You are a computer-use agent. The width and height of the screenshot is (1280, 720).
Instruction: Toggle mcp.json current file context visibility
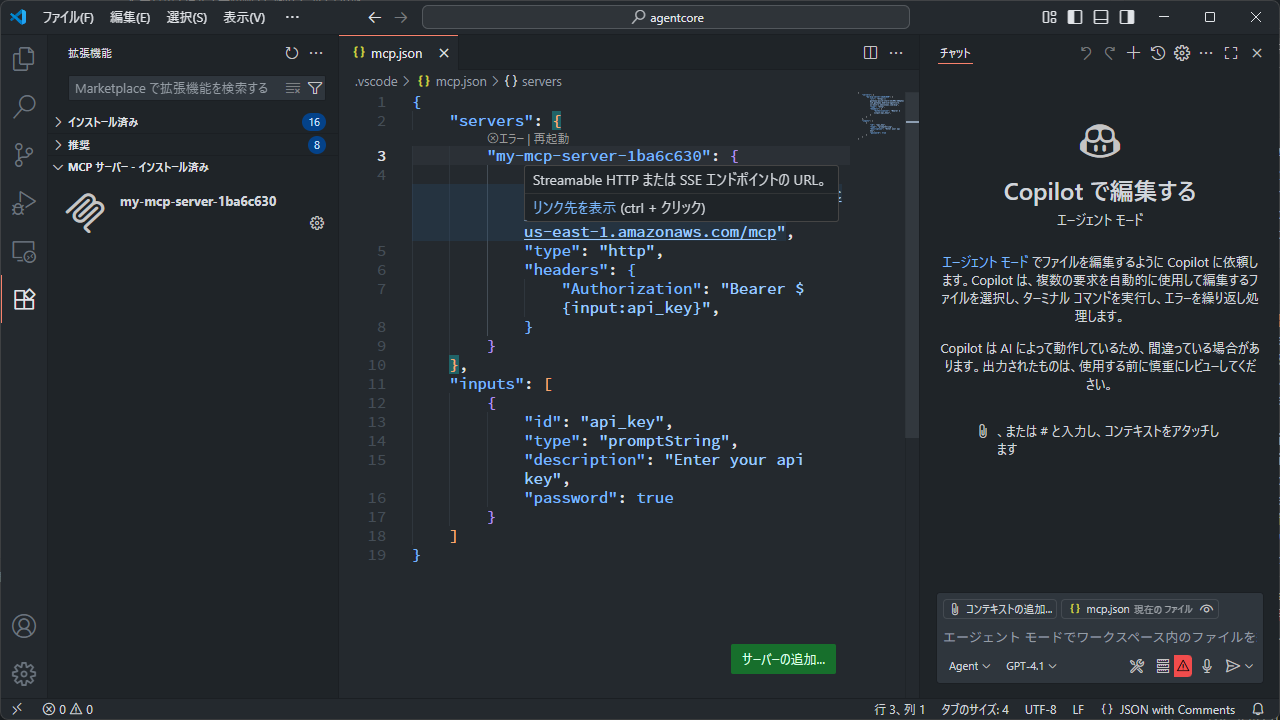pyautogui.click(x=1207, y=609)
